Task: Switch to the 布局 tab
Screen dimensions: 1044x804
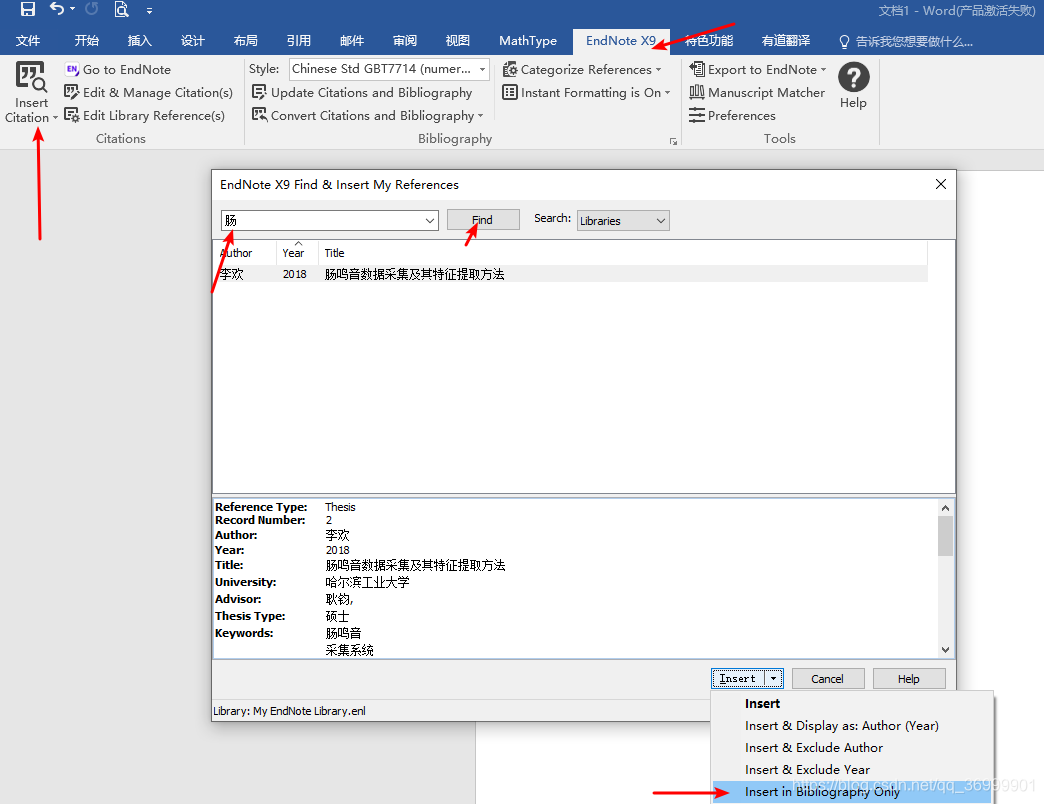Action: click(246, 41)
